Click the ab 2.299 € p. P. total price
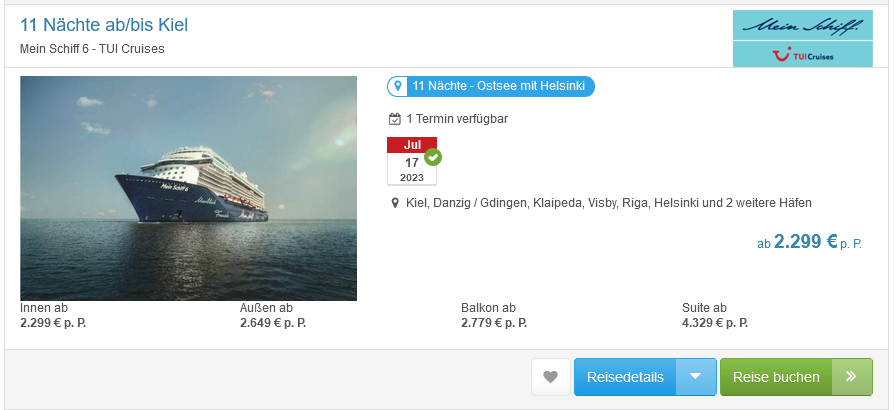This screenshot has height=410, width=895. (809, 242)
